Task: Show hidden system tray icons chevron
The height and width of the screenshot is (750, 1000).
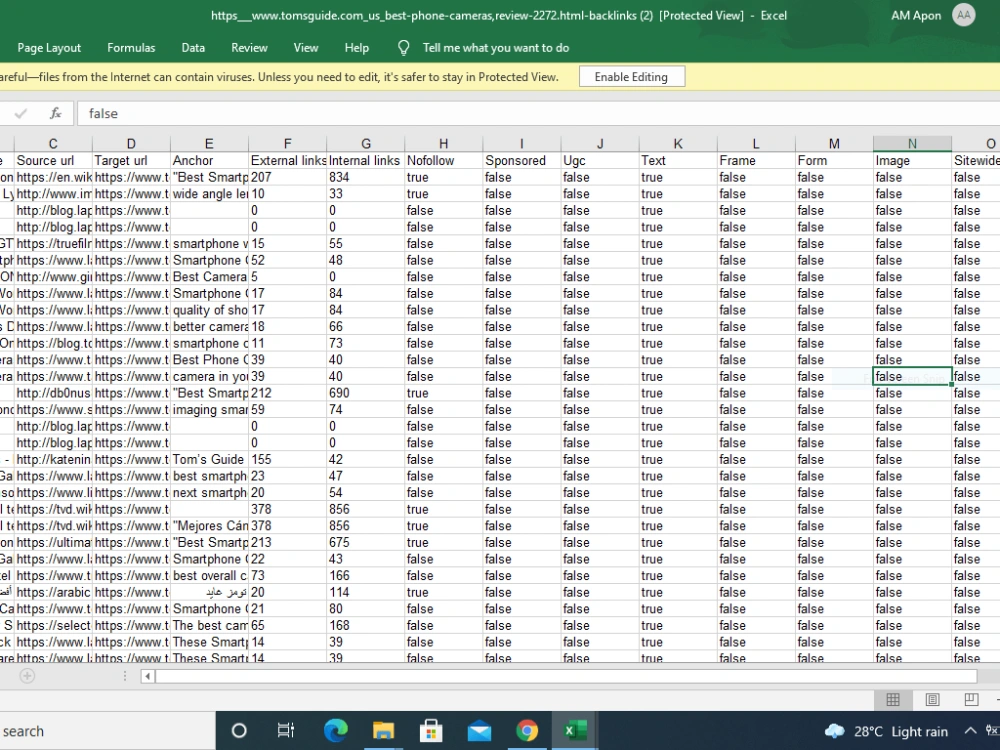Action: (970, 731)
